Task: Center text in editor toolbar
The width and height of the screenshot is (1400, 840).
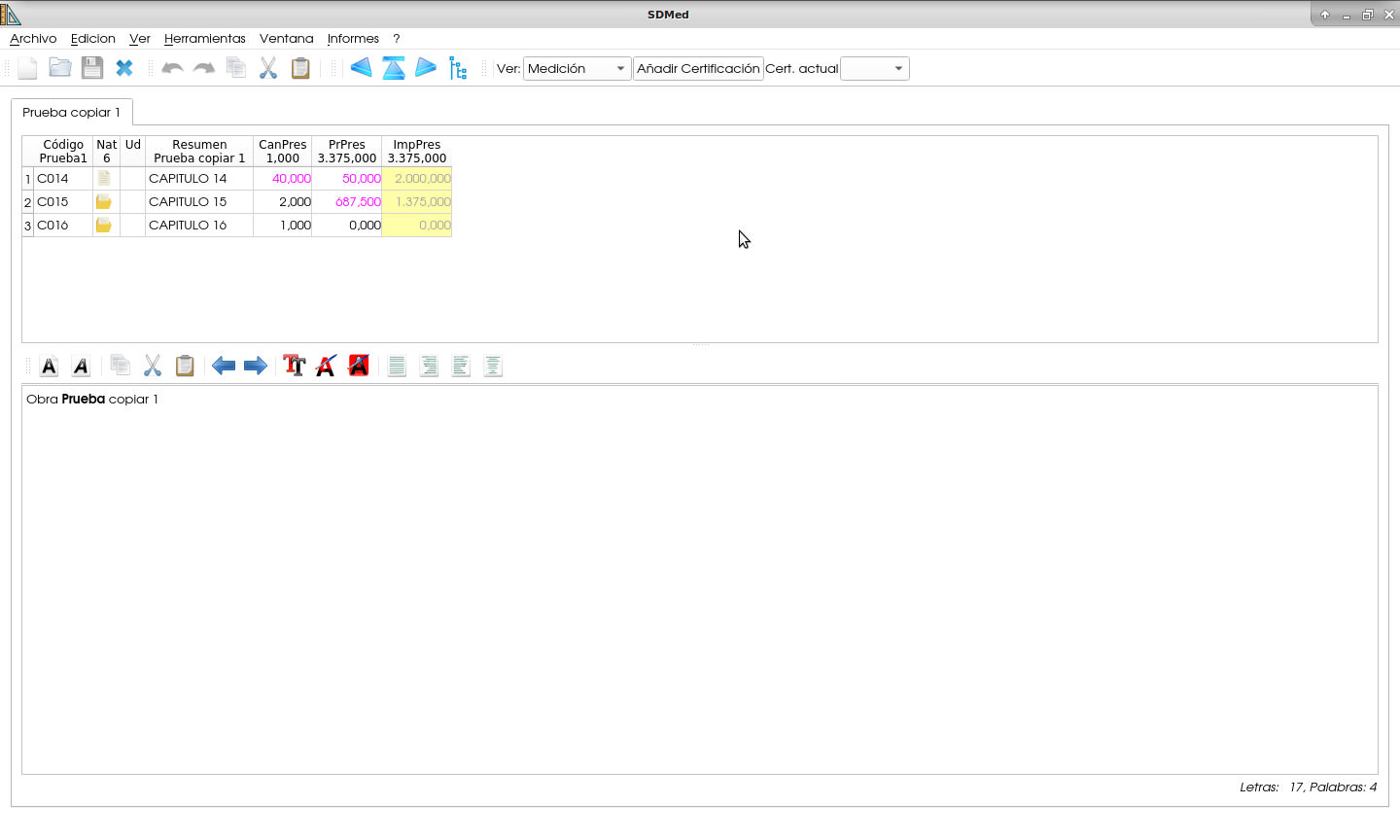Action: click(x=493, y=366)
